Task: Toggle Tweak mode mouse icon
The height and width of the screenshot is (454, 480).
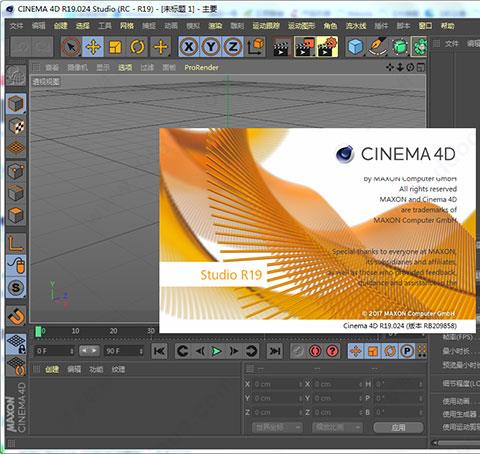Action: (x=16, y=265)
